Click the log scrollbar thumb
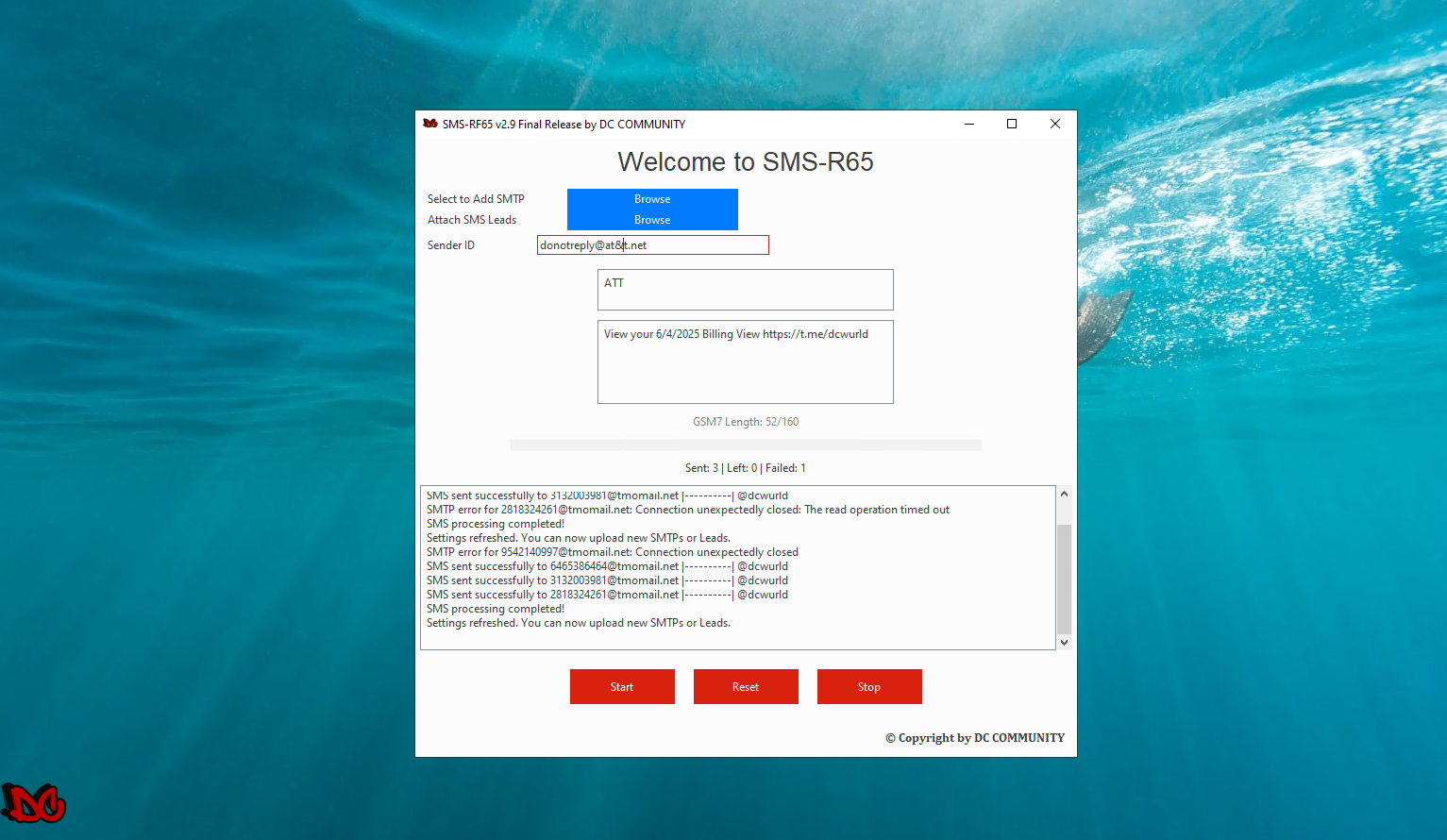The width and height of the screenshot is (1447, 840). (x=1064, y=579)
